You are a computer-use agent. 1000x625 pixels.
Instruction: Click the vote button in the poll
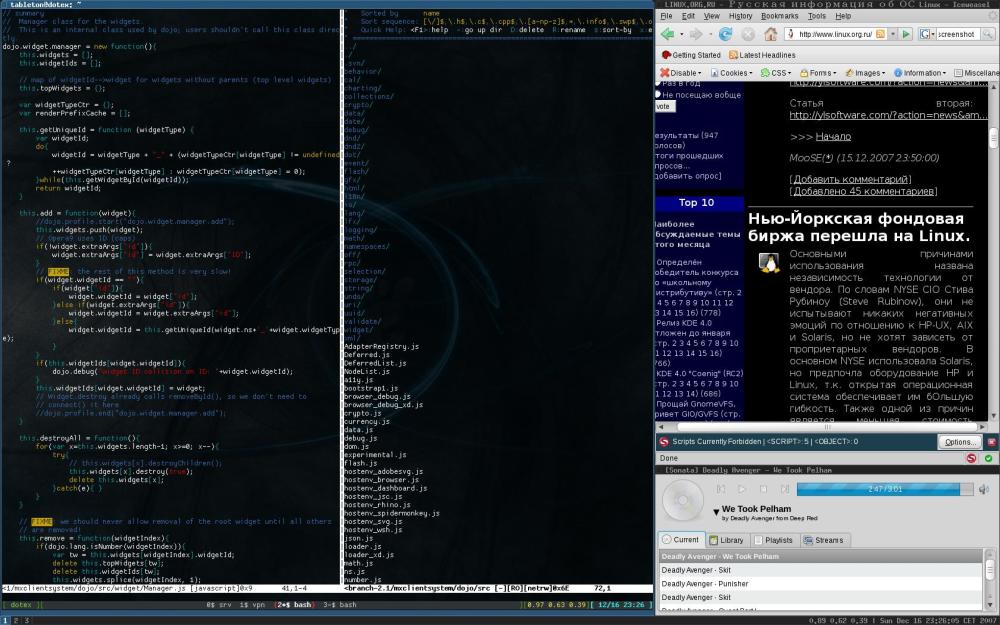click(665, 107)
